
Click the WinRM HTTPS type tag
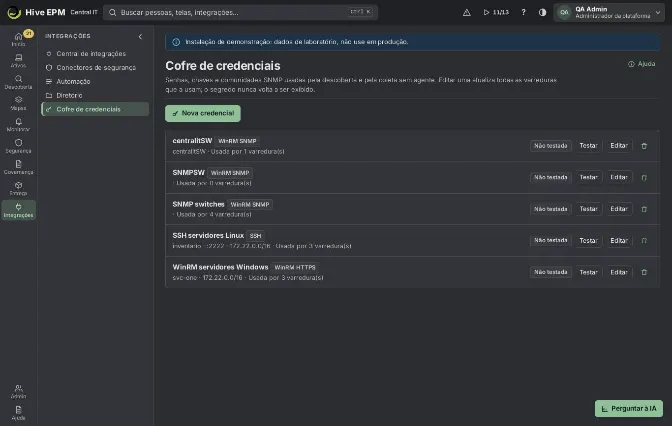pos(295,267)
